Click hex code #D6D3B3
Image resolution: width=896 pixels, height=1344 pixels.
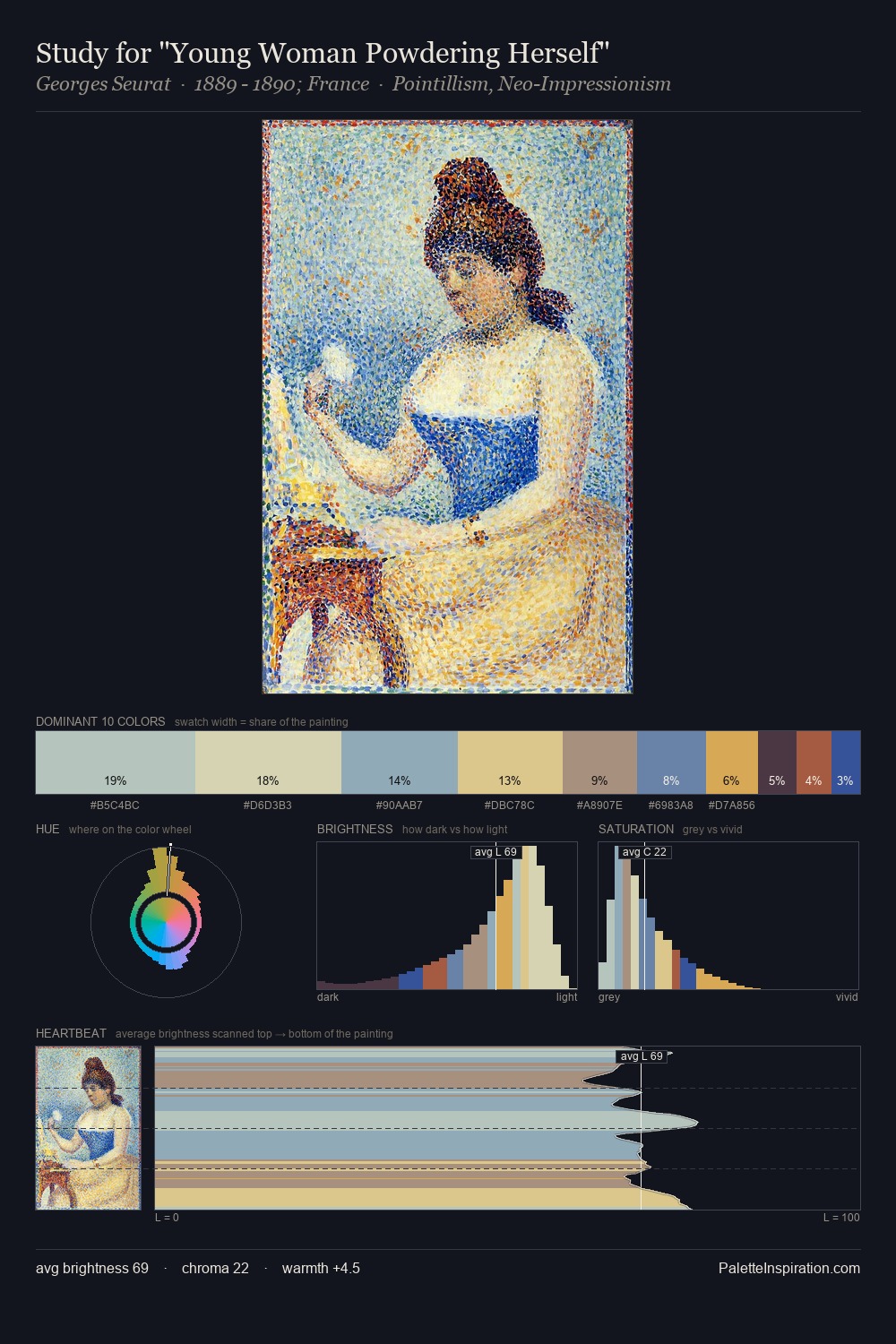pyautogui.click(x=267, y=806)
